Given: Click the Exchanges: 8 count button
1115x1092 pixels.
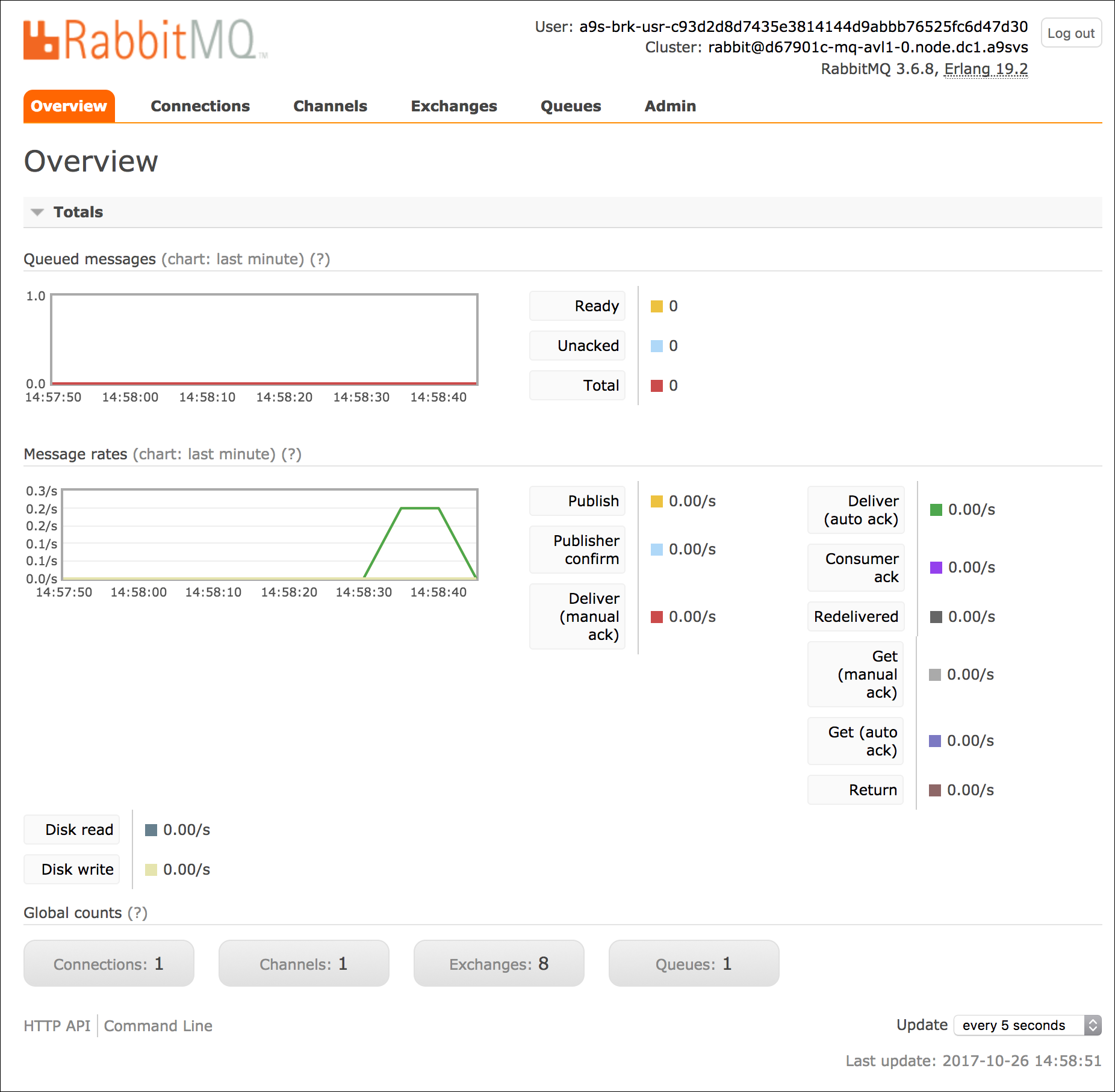Looking at the screenshot, I should [499, 963].
